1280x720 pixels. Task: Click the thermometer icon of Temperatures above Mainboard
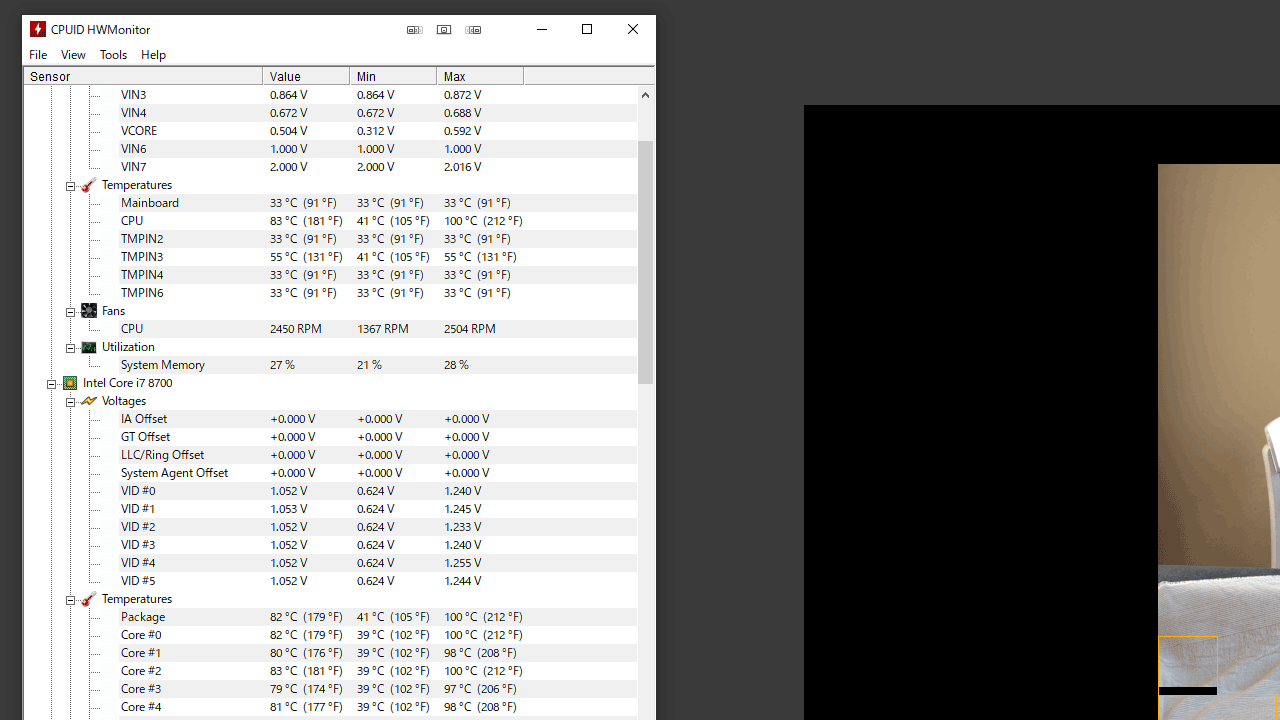(x=89, y=185)
